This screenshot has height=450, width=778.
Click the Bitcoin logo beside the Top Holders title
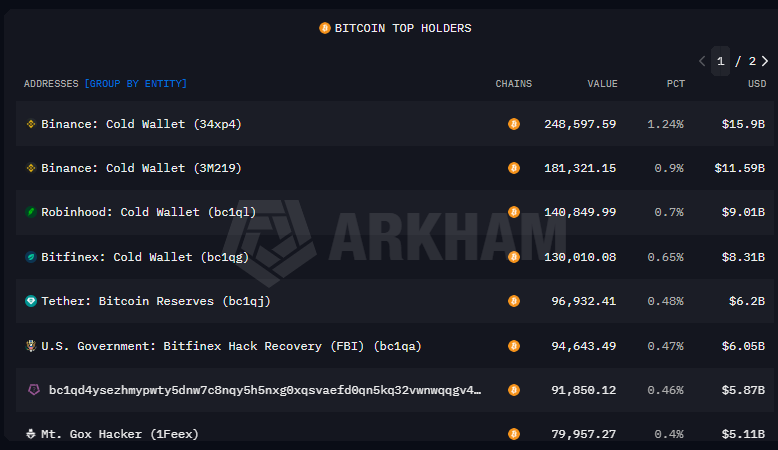click(x=324, y=28)
